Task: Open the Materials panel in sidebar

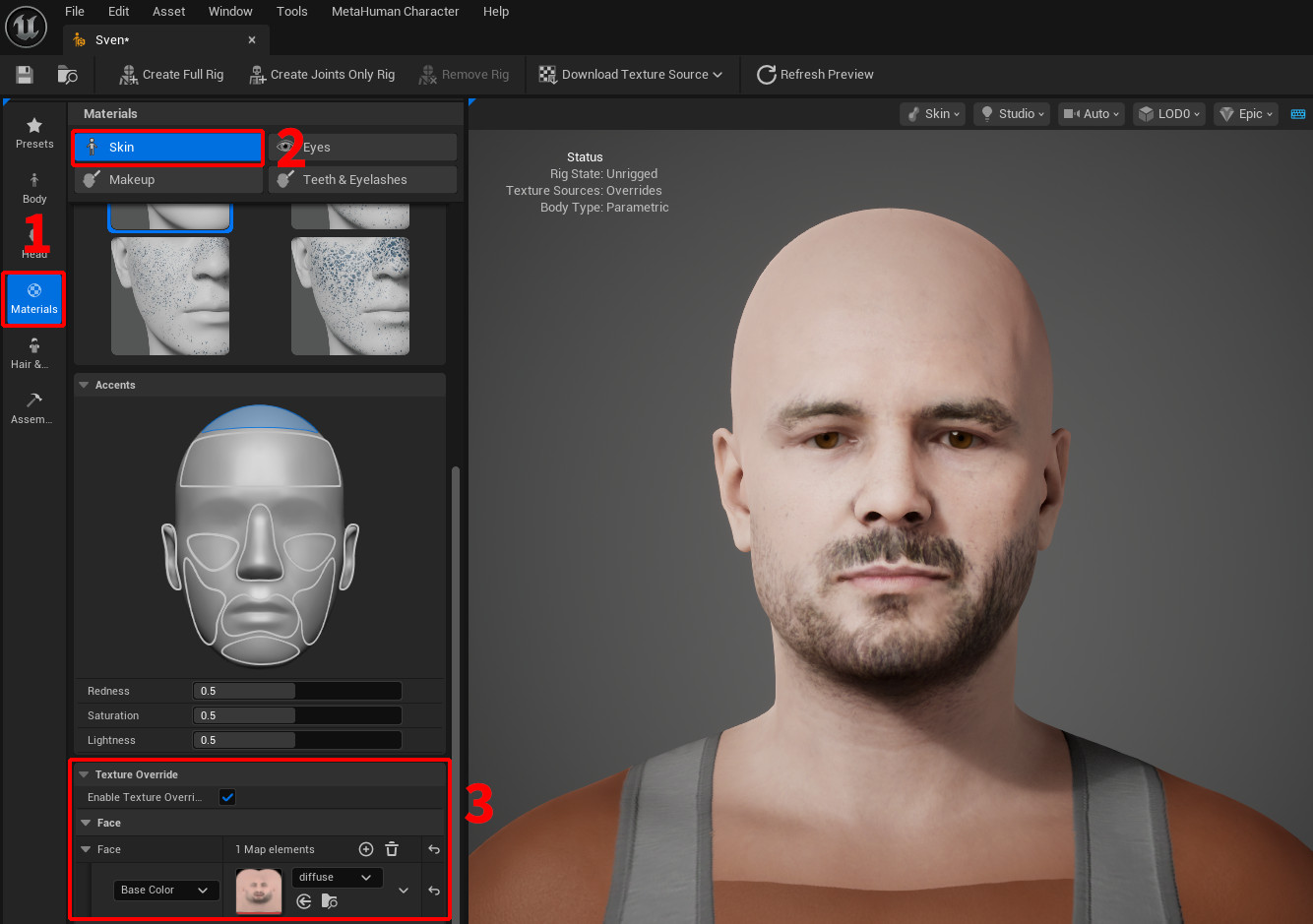Action: pyautogui.click(x=34, y=299)
